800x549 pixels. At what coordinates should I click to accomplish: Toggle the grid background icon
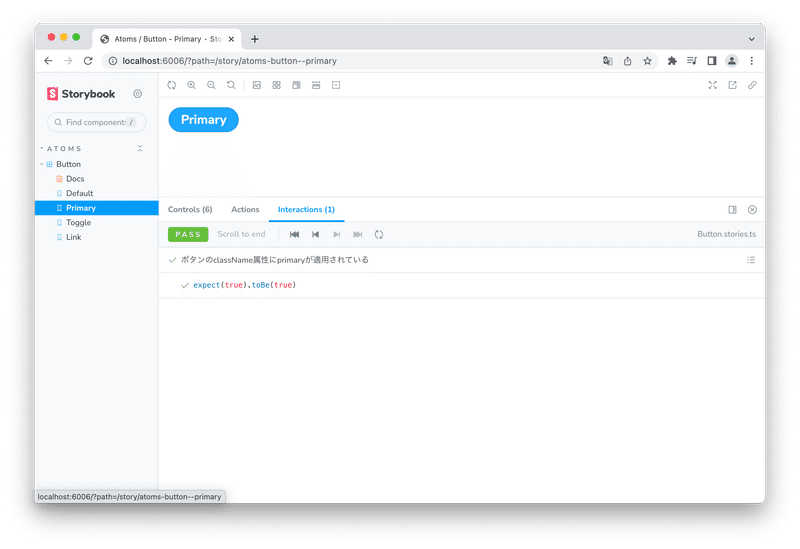(277, 85)
